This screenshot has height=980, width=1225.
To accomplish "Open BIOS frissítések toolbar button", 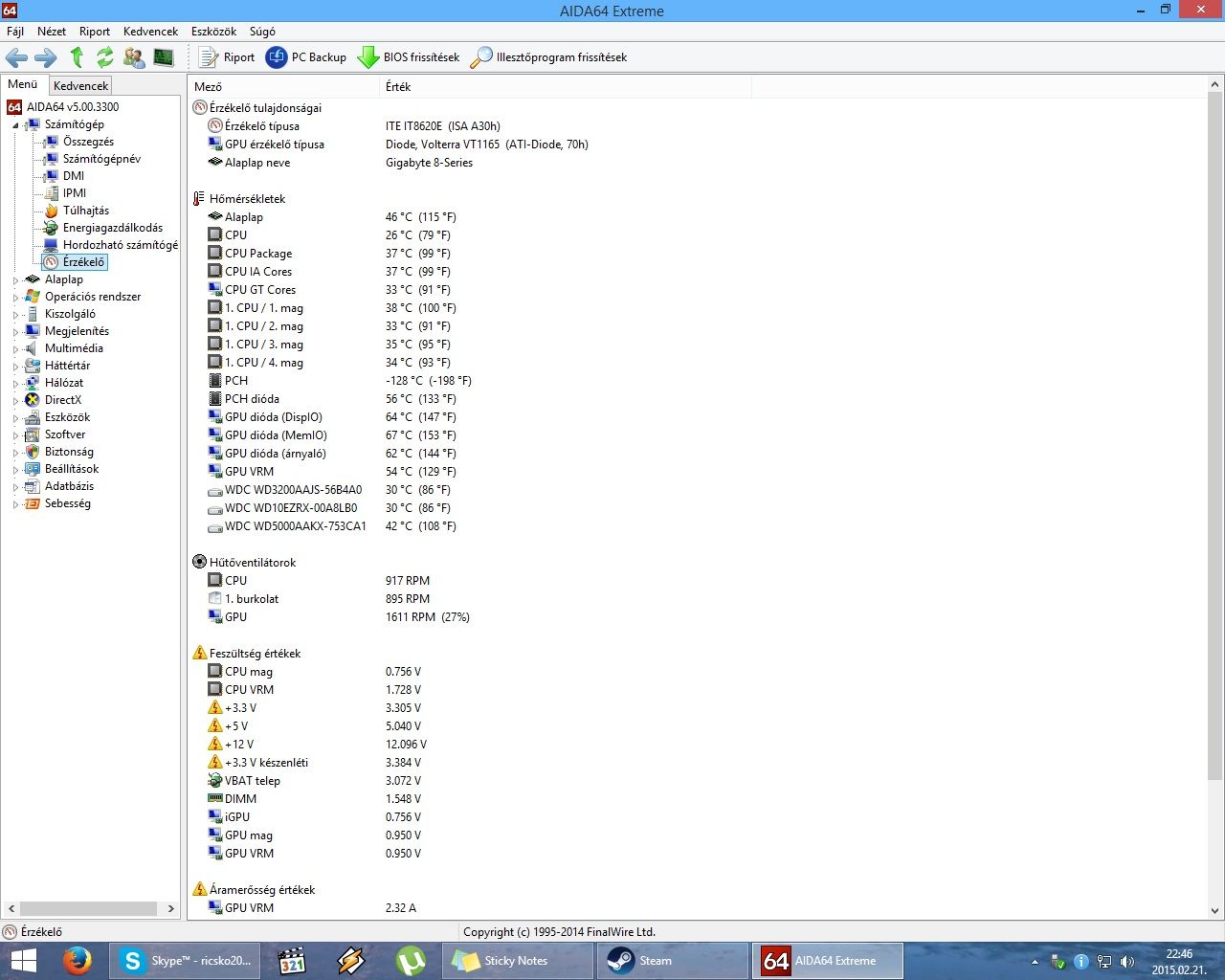I will [409, 57].
